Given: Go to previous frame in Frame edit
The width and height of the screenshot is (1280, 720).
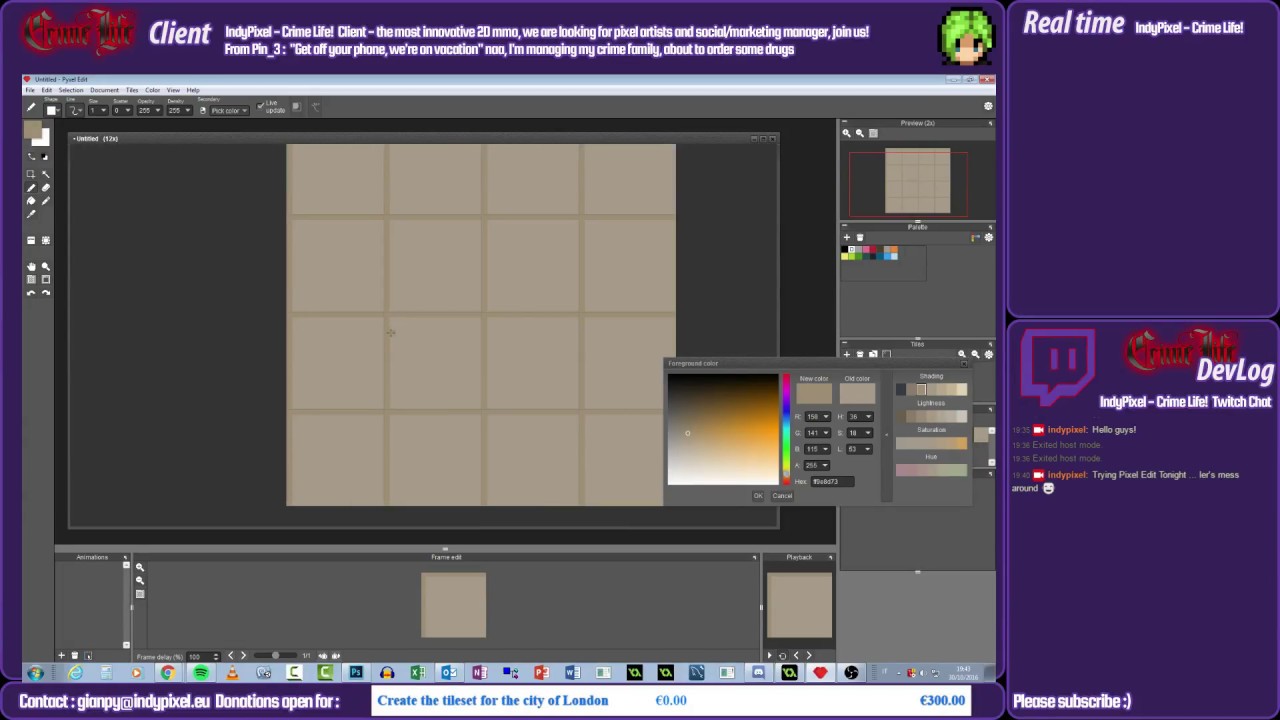Looking at the screenshot, I should tap(230, 655).
